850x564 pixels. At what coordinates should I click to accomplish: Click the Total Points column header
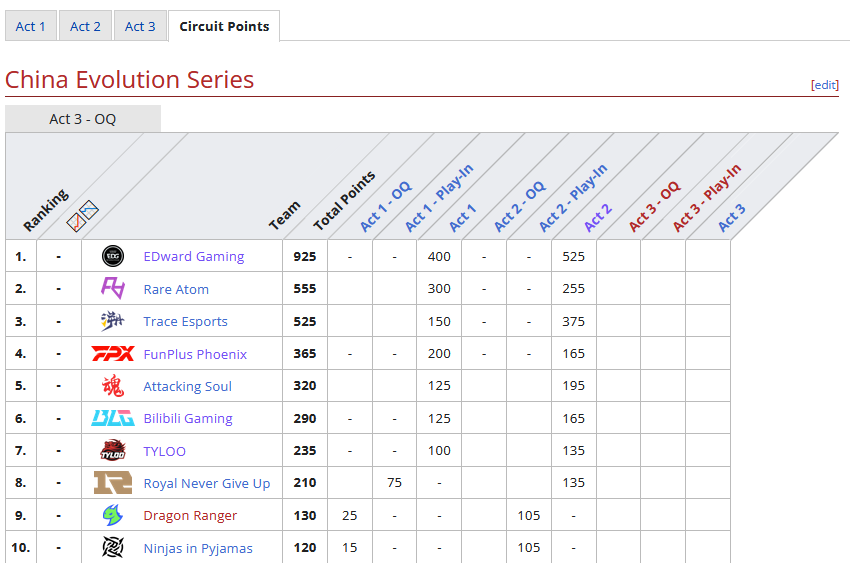[344, 201]
